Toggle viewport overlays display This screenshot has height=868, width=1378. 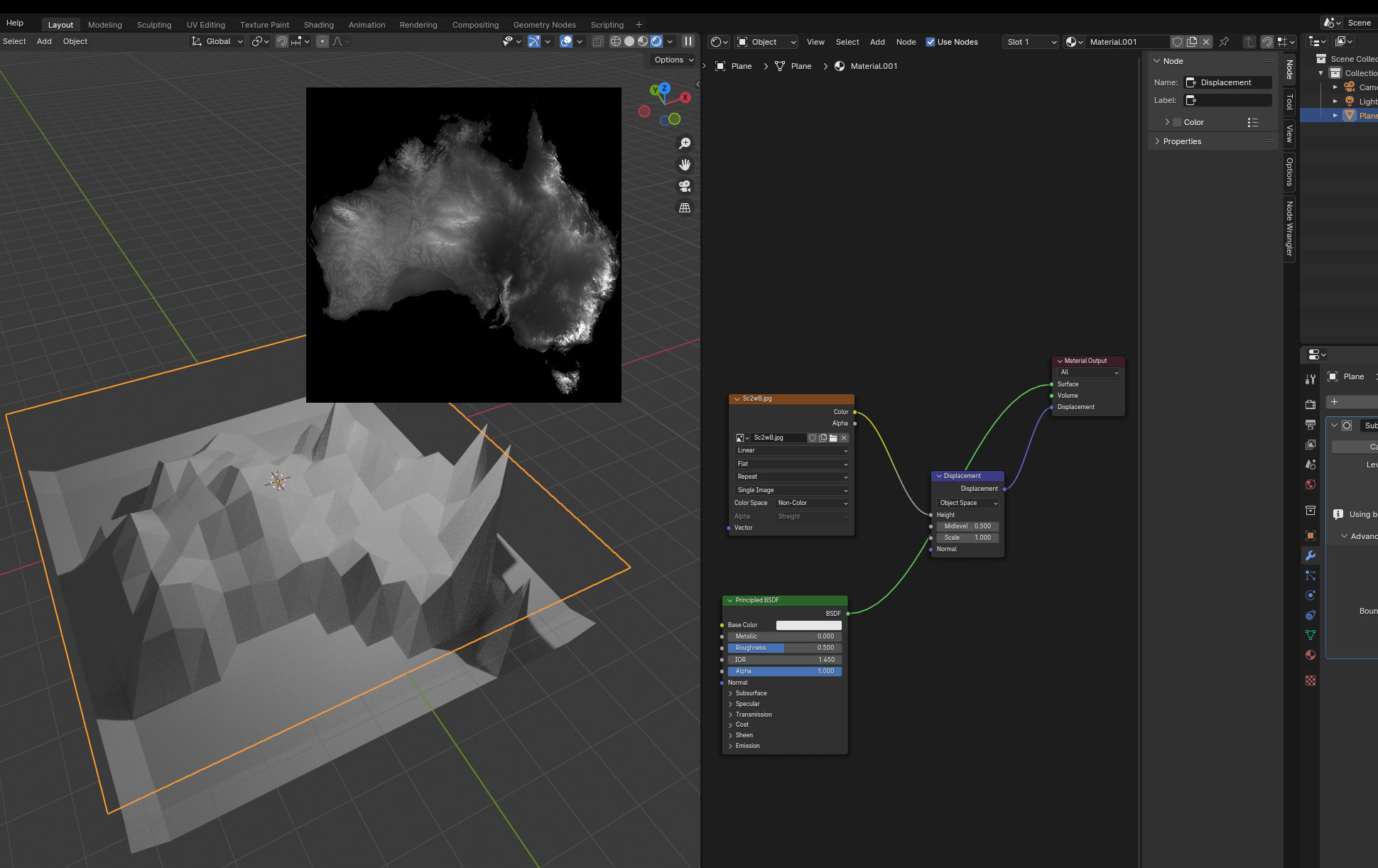point(566,41)
